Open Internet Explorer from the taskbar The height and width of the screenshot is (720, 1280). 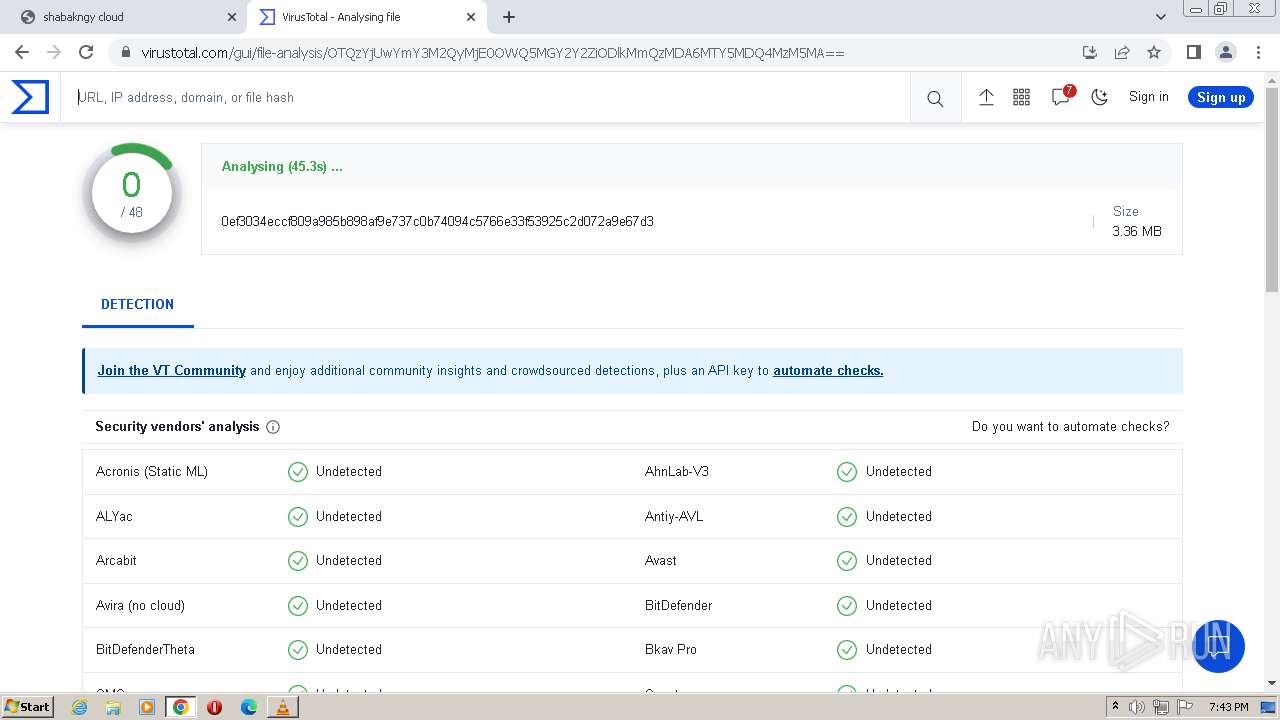[80, 707]
